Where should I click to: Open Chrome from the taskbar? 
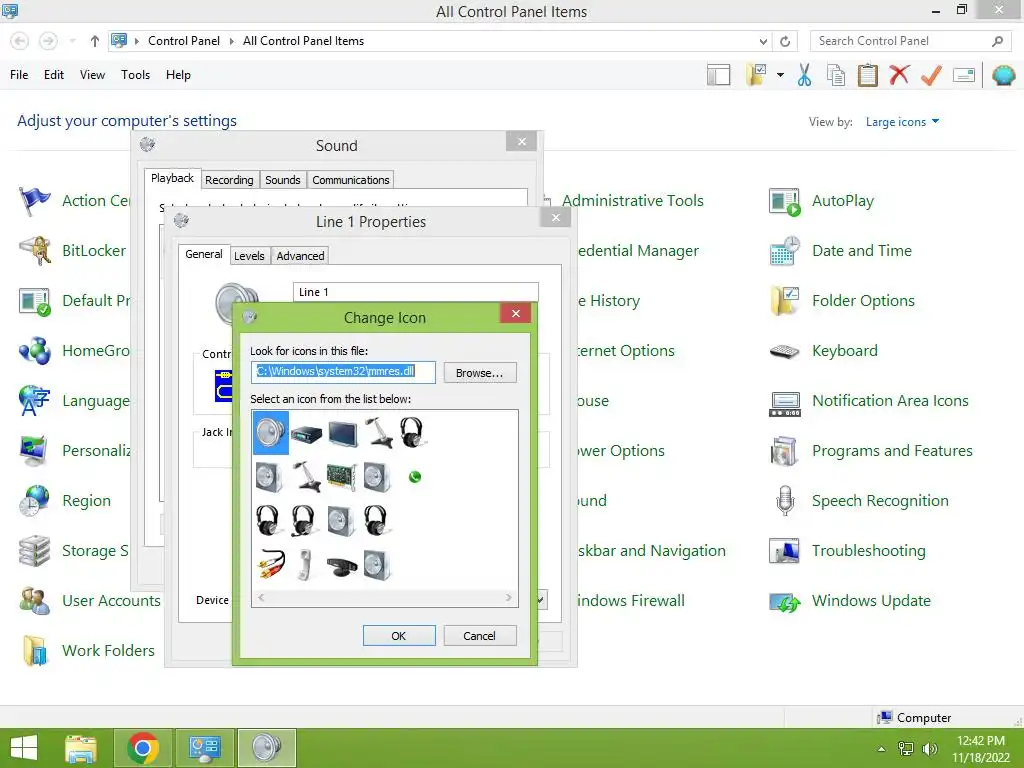tap(143, 748)
